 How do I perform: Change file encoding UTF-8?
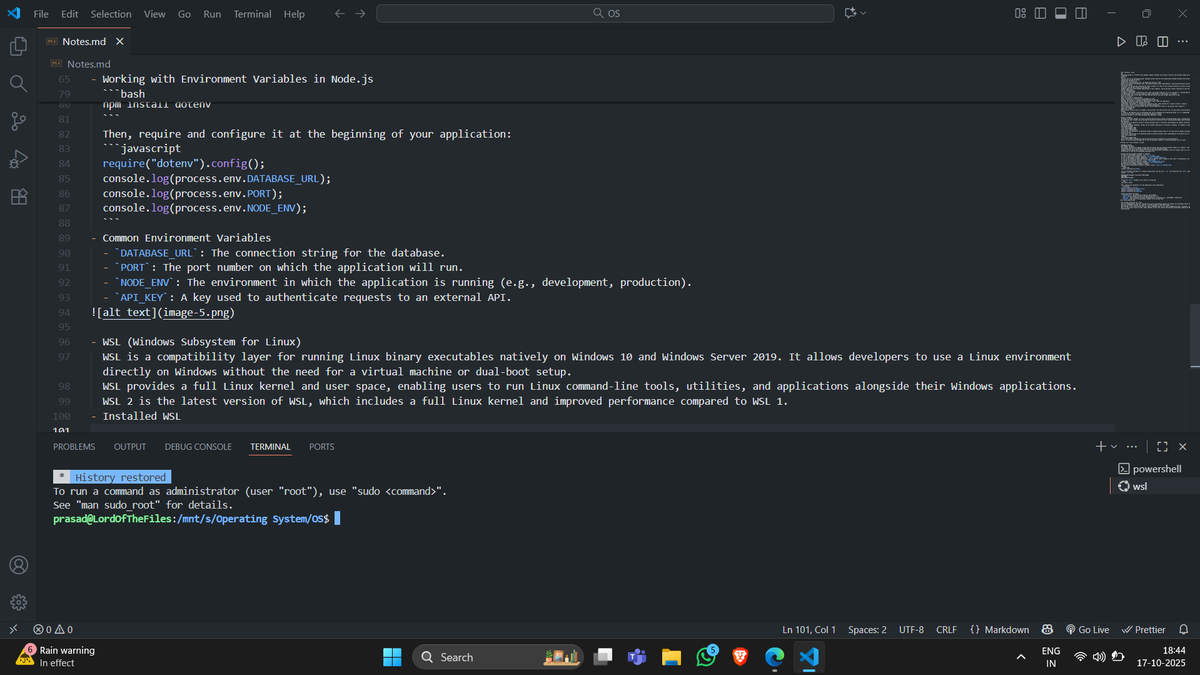(911, 630)
